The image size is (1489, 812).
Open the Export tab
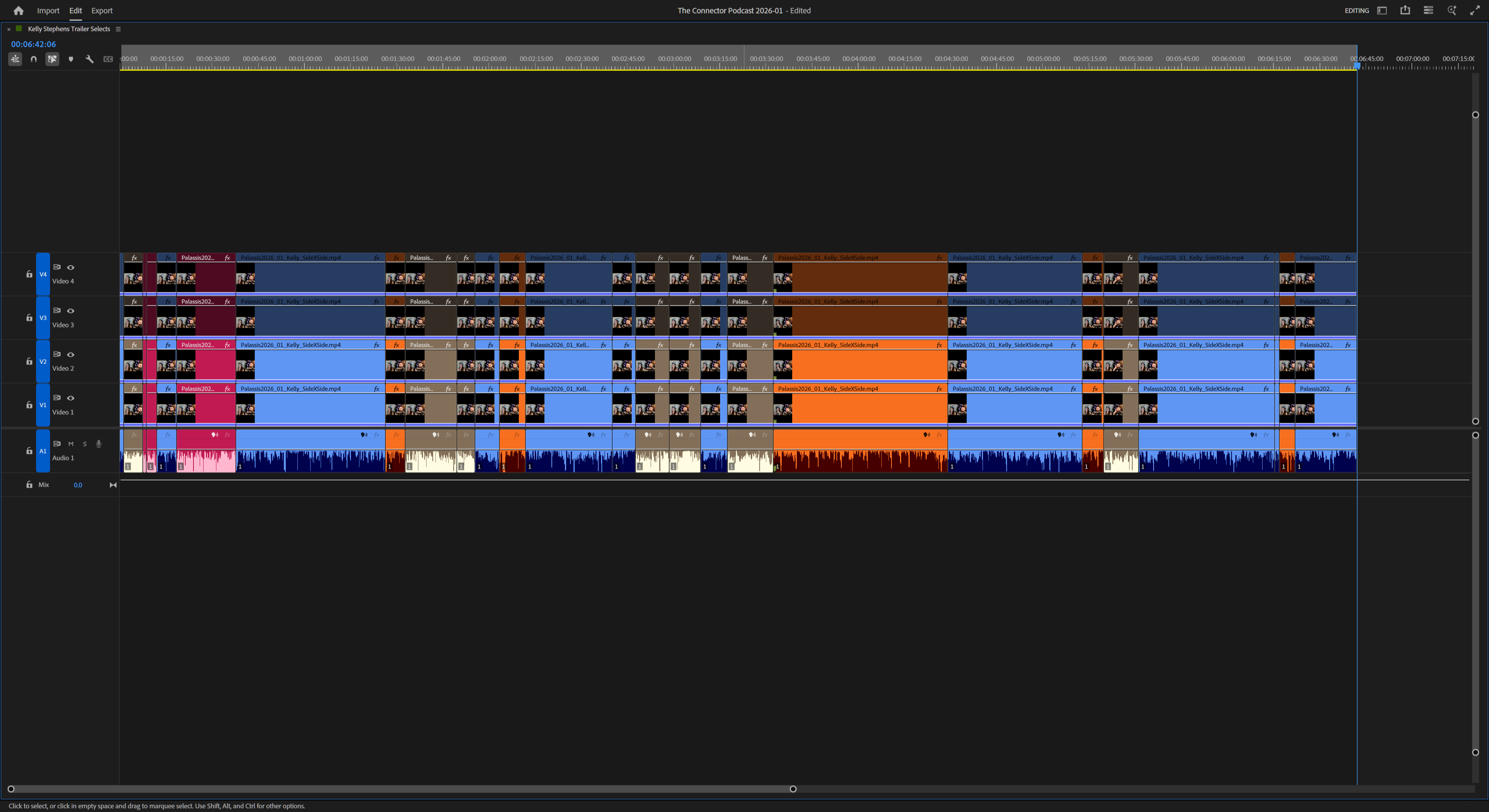[102, 10]
